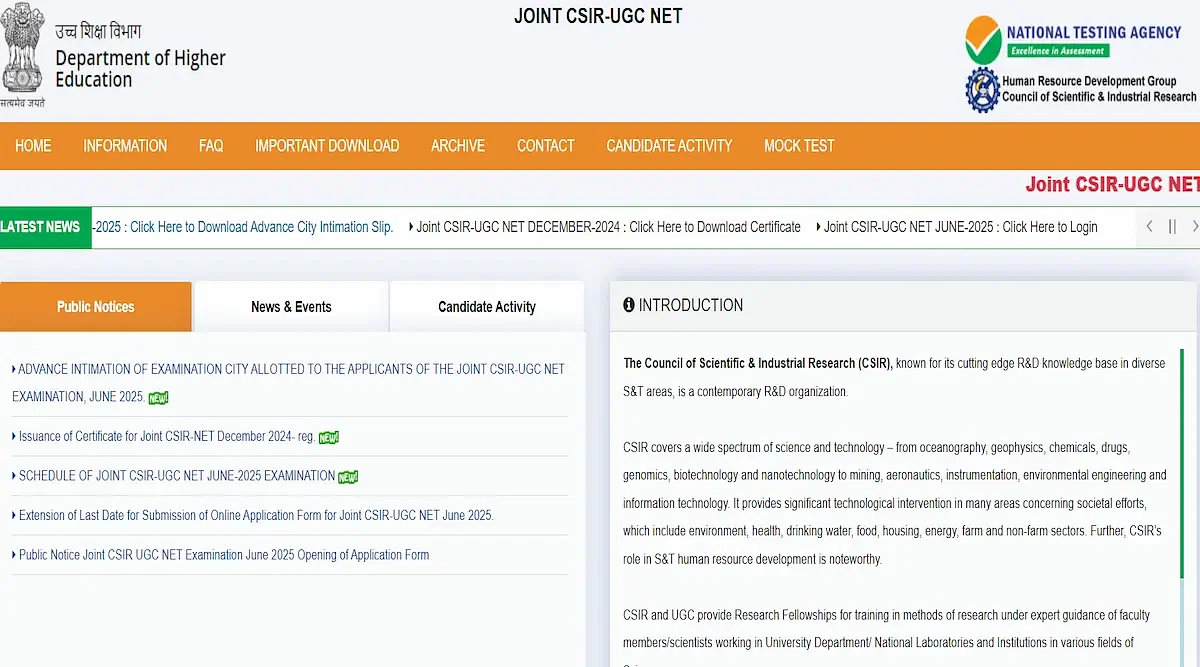The width and height of the screenshot is (1200, 667).
Task: Open the ARCHIVE menu item
Action: (x=458, y=146)
